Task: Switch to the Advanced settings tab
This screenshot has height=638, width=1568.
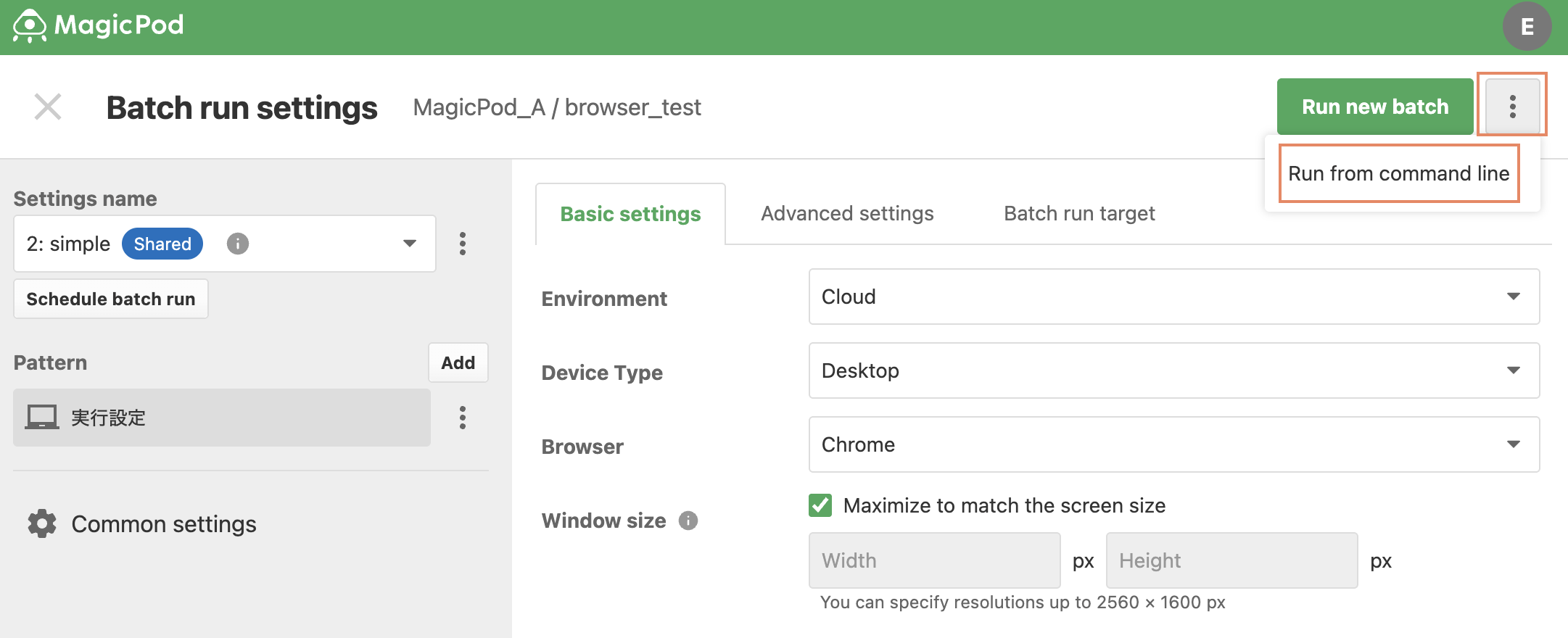Action: (847, 213)
